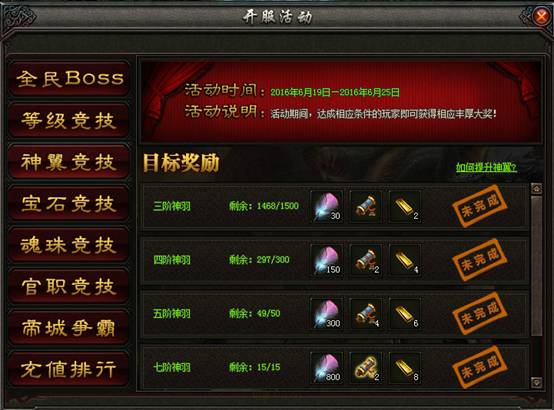
Task: Close the 开服活动 window
Action: (x=541, y=16)
